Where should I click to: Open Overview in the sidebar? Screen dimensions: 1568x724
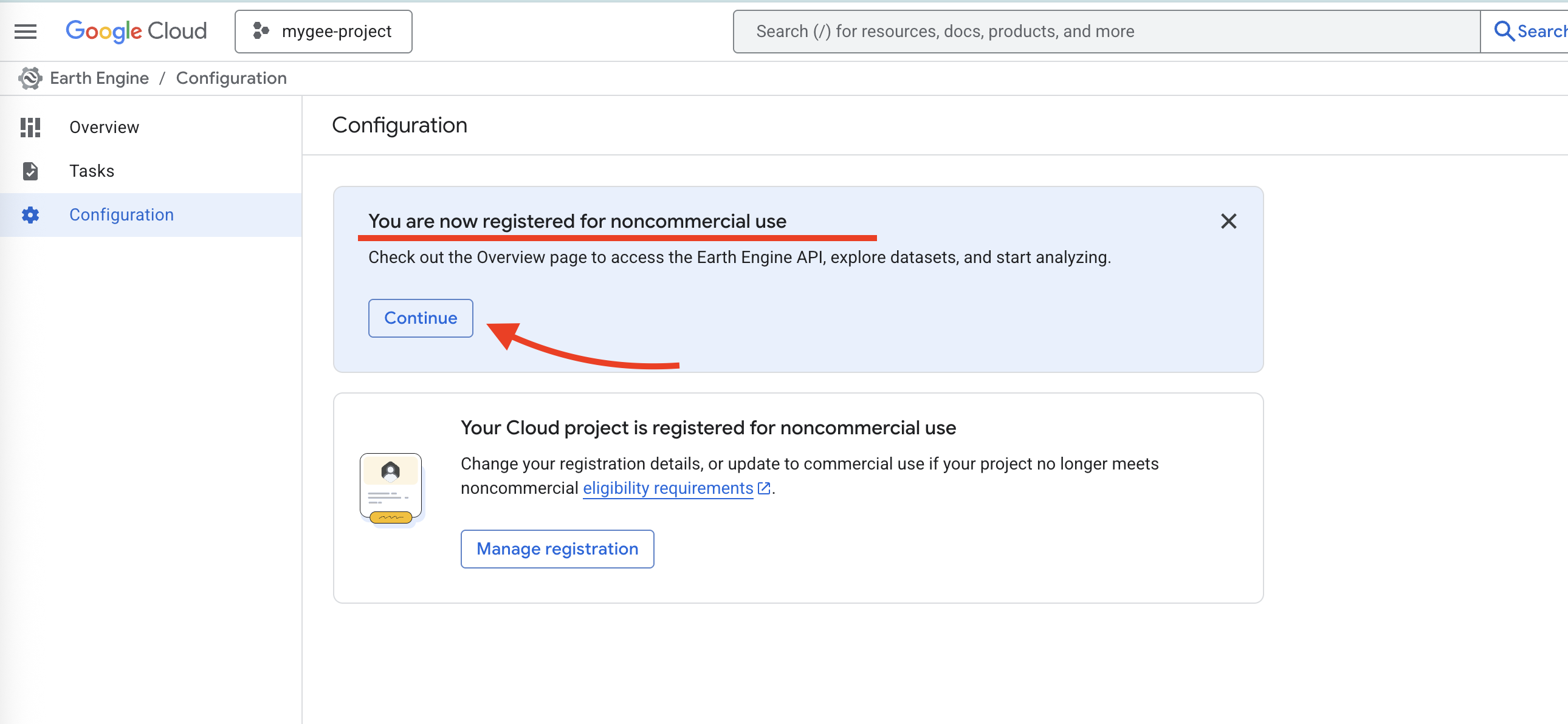click(x=151, y=127)
